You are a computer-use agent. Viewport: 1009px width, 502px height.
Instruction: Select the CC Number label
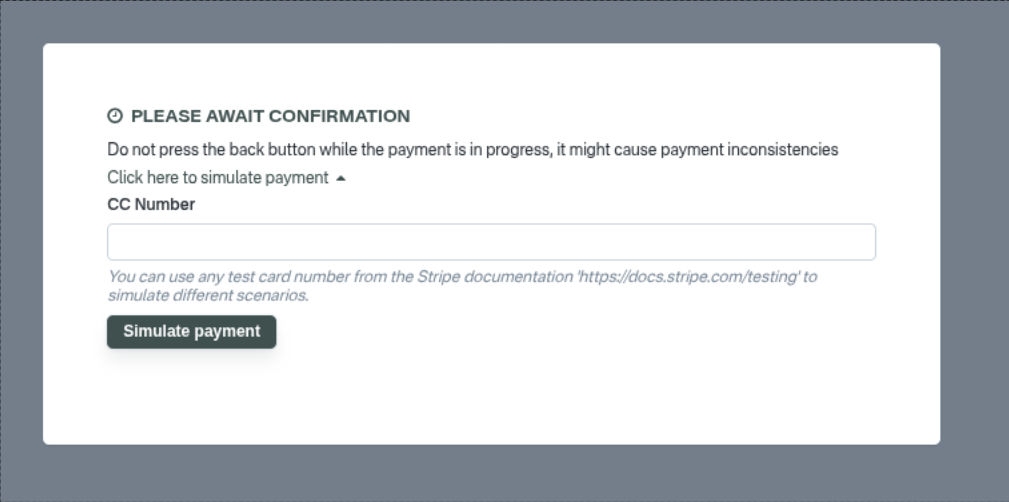tap(151, 204)
